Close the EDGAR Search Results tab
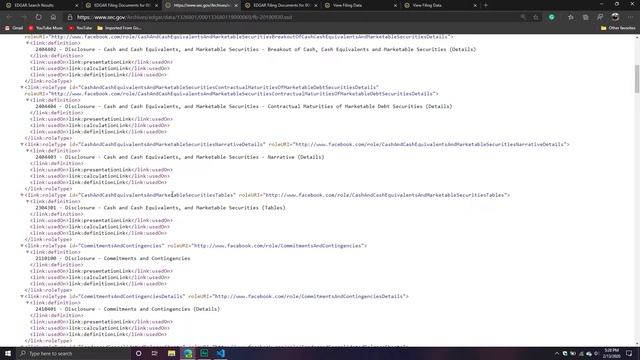 (76, 5)
